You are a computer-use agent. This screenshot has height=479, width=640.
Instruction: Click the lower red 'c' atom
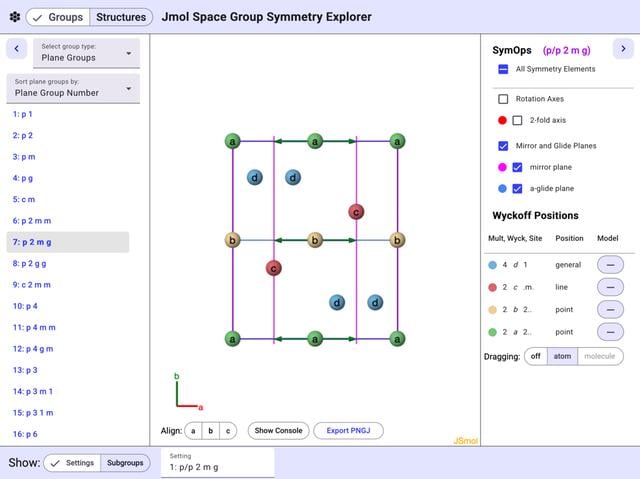click(x=273, y=268)
